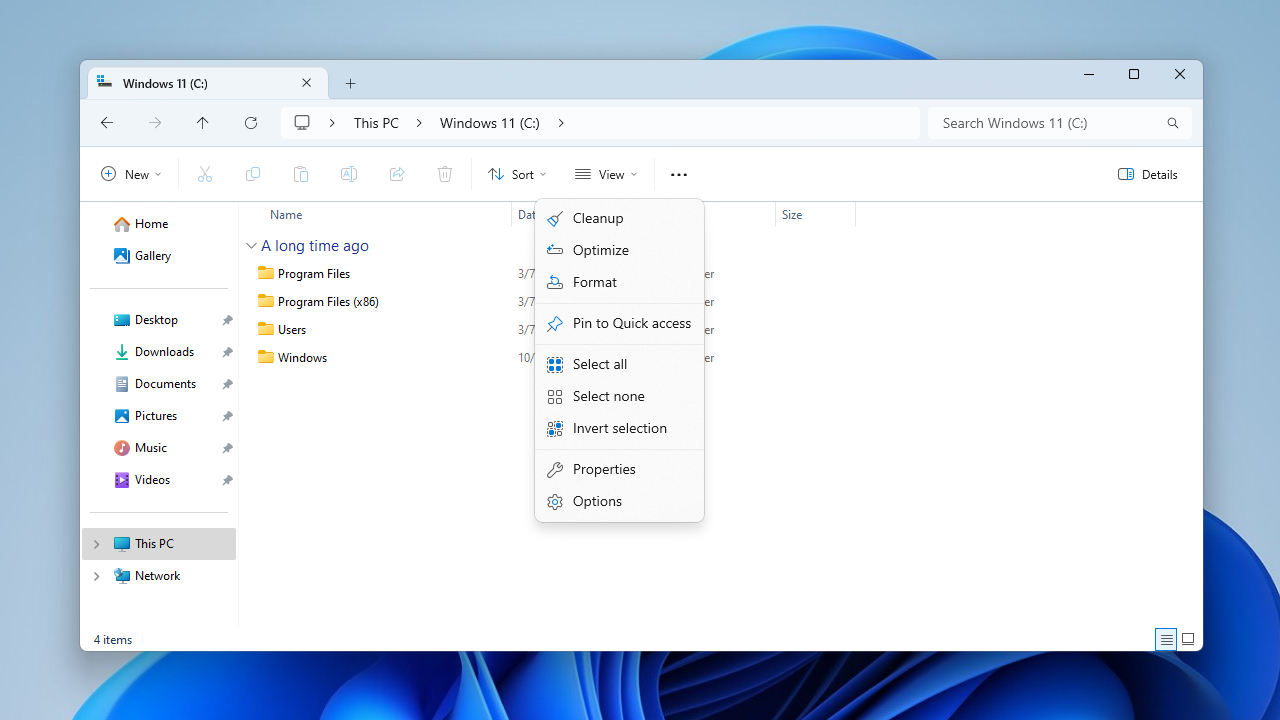Click This PC in the address breadcrumb

click(376, 123)
